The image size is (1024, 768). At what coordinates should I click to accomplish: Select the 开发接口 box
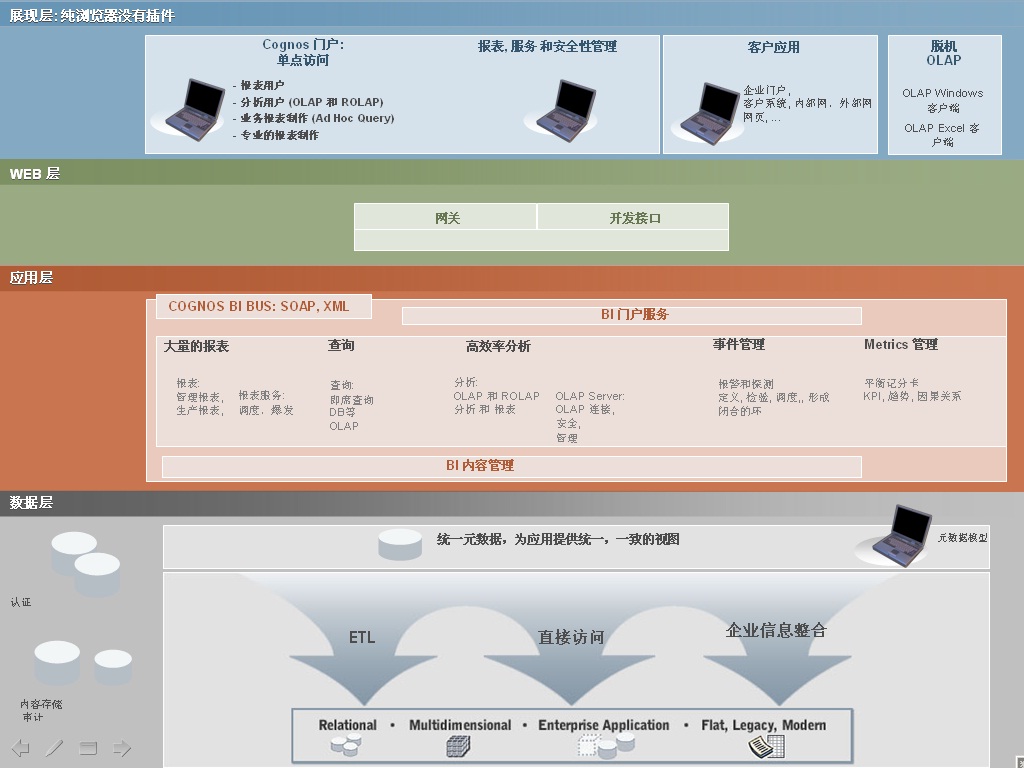pos(633,217)
